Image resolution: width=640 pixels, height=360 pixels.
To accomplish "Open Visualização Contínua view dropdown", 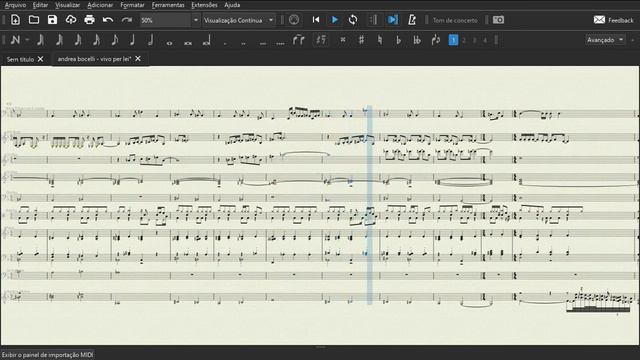I will [x=239, y=20].
